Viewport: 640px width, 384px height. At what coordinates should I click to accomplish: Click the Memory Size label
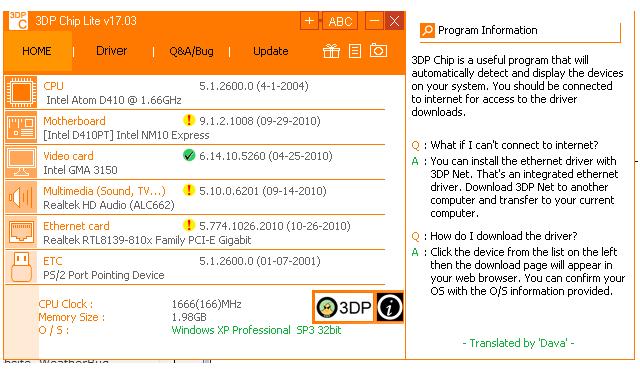pos(71,317)
